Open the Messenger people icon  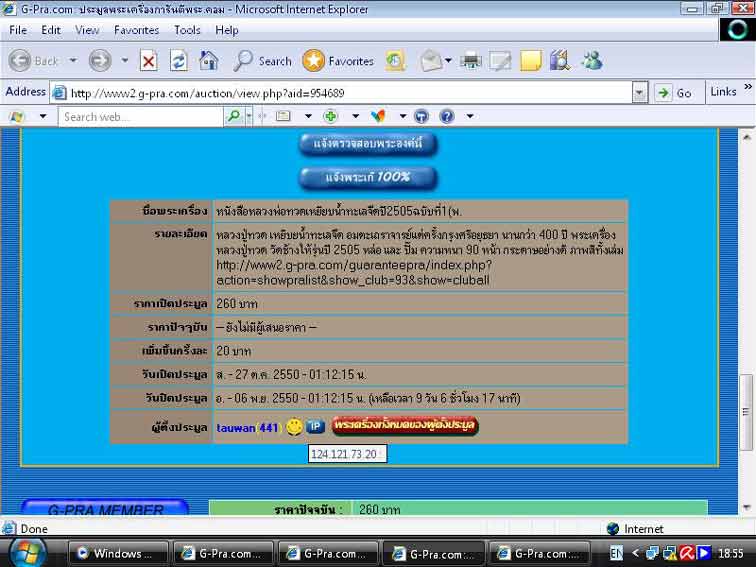tap(590, 61)
